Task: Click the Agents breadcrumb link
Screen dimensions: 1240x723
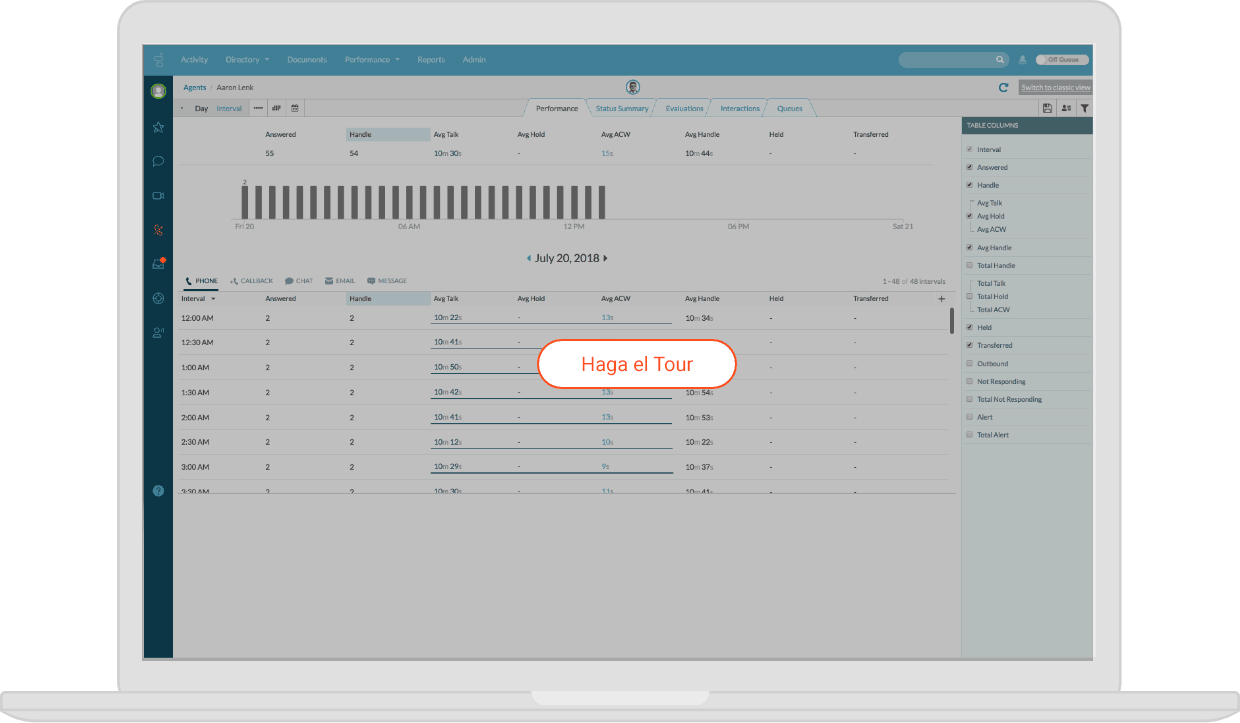Action: pos(194,87)
